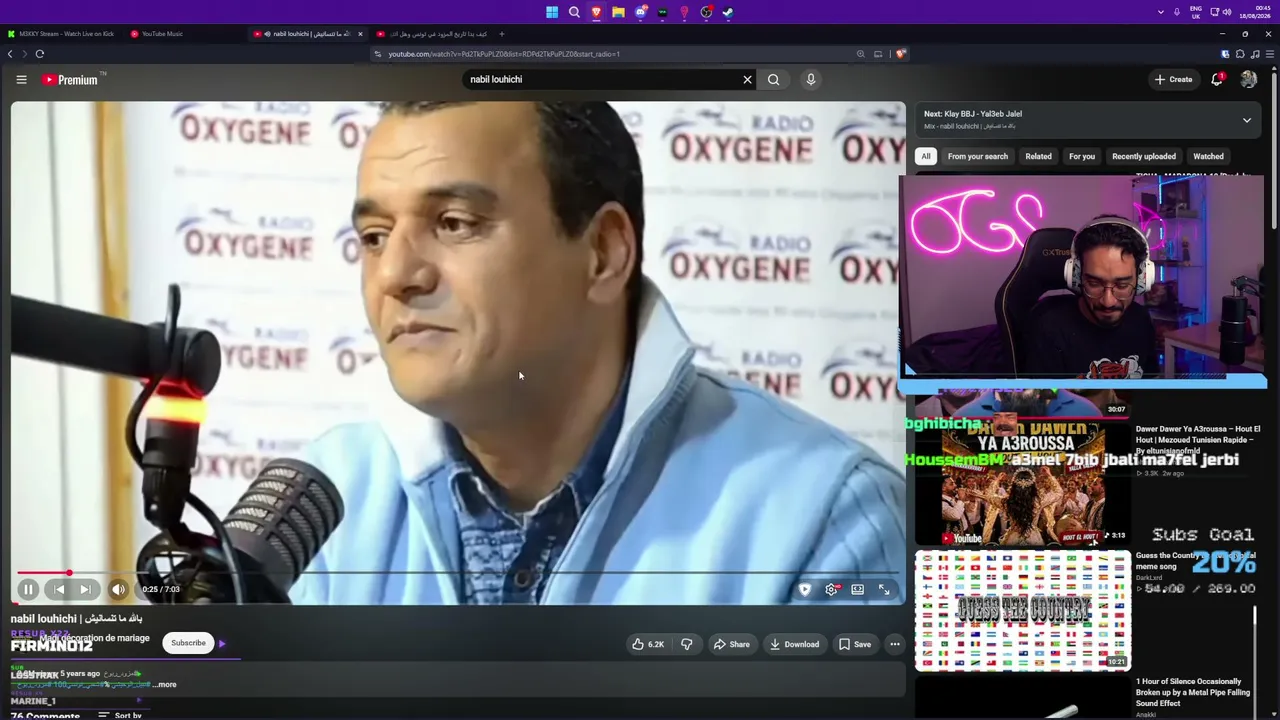This screenshot has width=1280, height=720.
Task: Open the 1 Hour of Silence video title
Action: click(x=1192, y=692)
